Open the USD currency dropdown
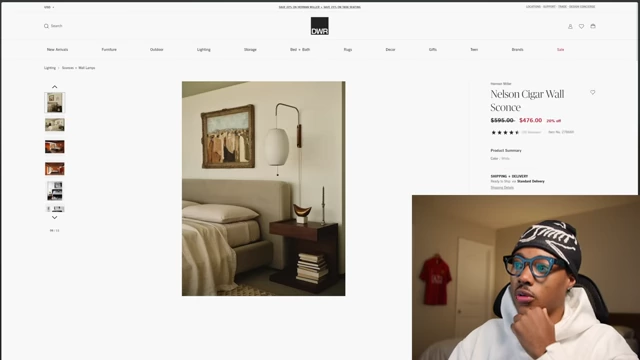This screenshot has width=640, height=360. point(49,7)
